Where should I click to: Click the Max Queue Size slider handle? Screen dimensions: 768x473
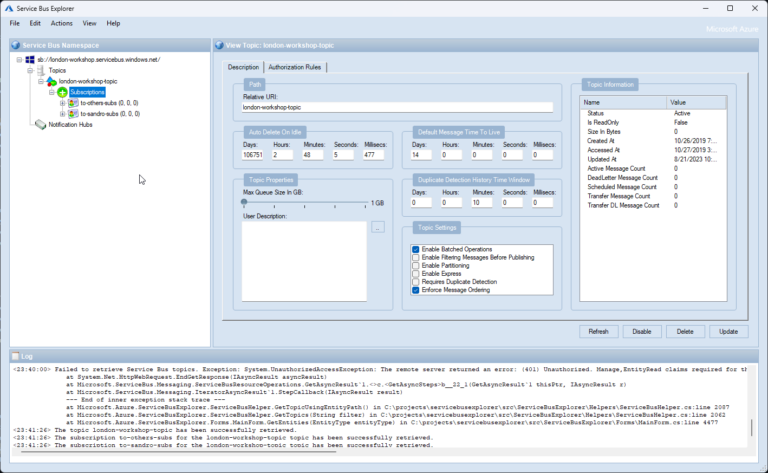pos(245,203)
